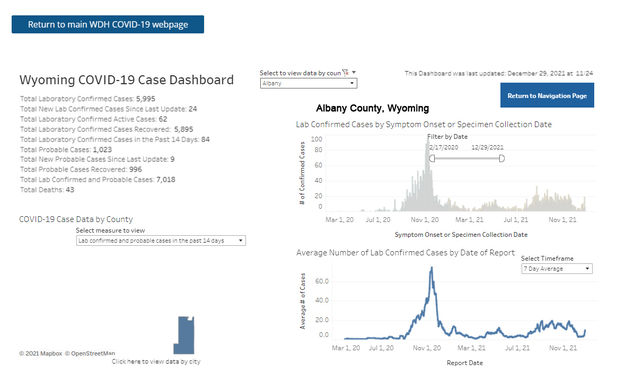Open the 2021 Mapbox attribution link
The image size is (625, 373).
point(41,353)
